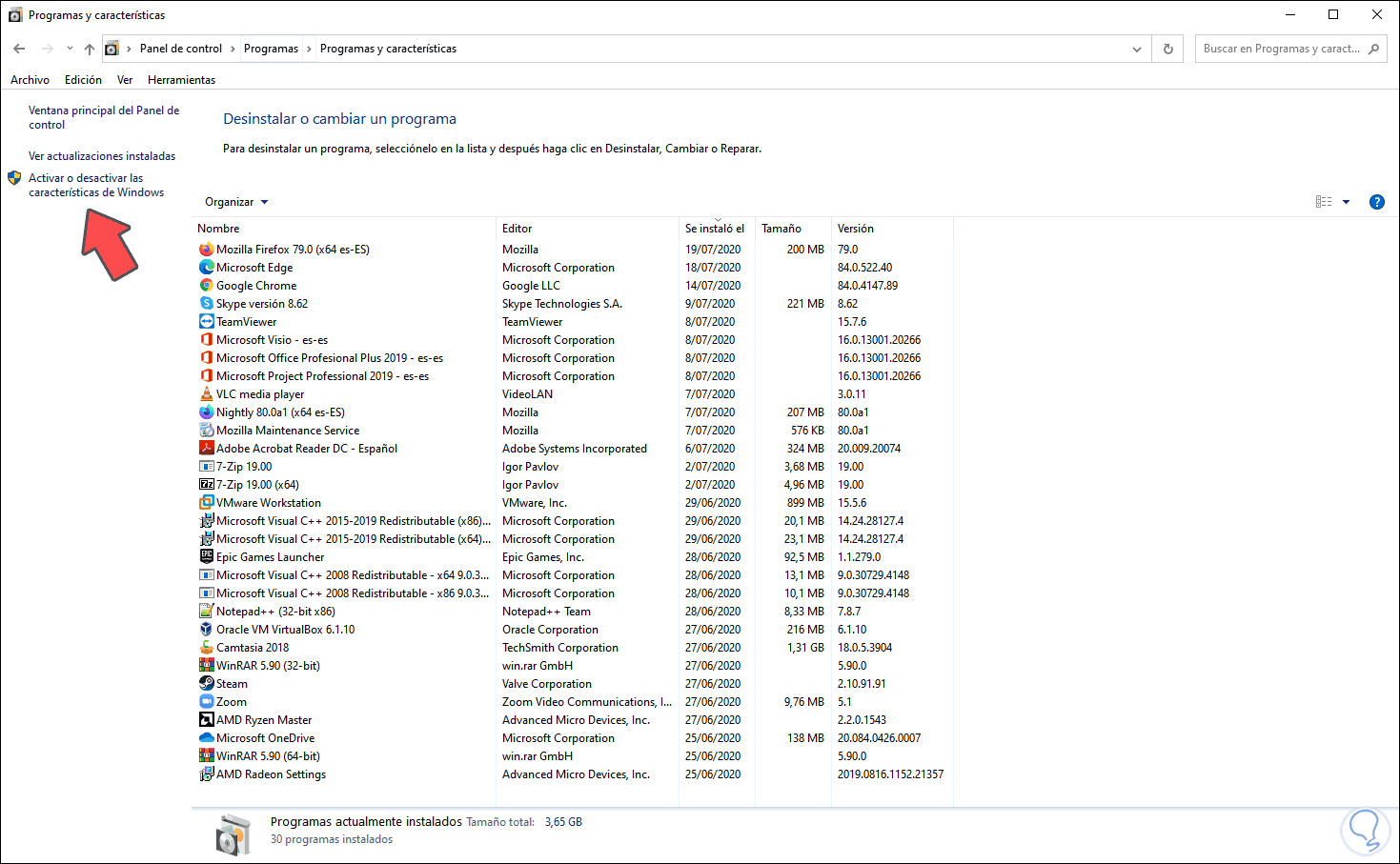Open the recent locations chevron
This screenshot has height=864, width=1400.
[70, 49]
